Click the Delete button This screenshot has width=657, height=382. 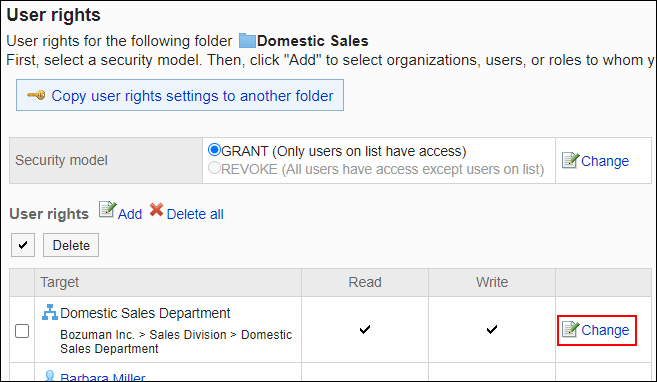(x=71, y=245)
